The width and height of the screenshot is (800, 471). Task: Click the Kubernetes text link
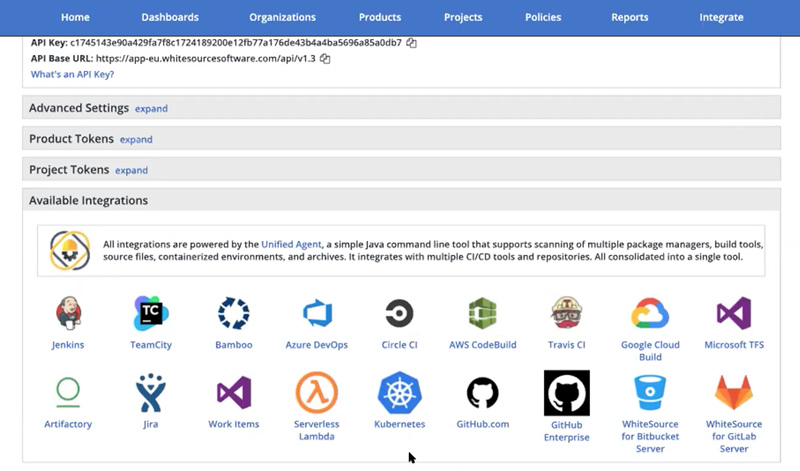[399, 424]
